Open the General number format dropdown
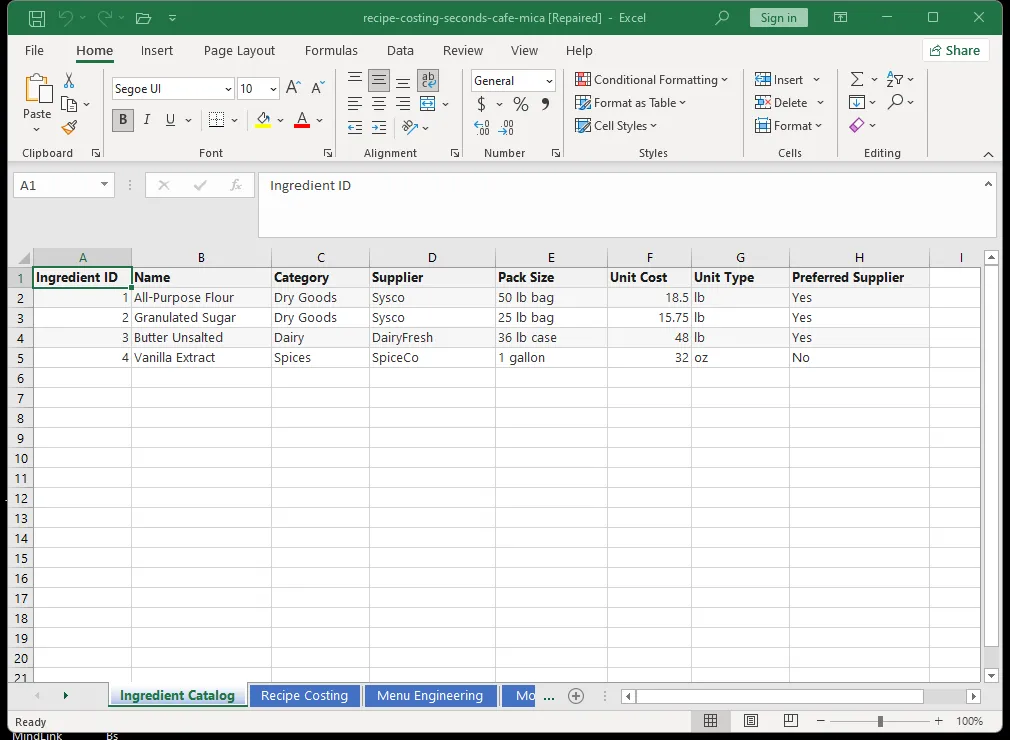Screen dimensions: 1010x740 pos(549,81)
